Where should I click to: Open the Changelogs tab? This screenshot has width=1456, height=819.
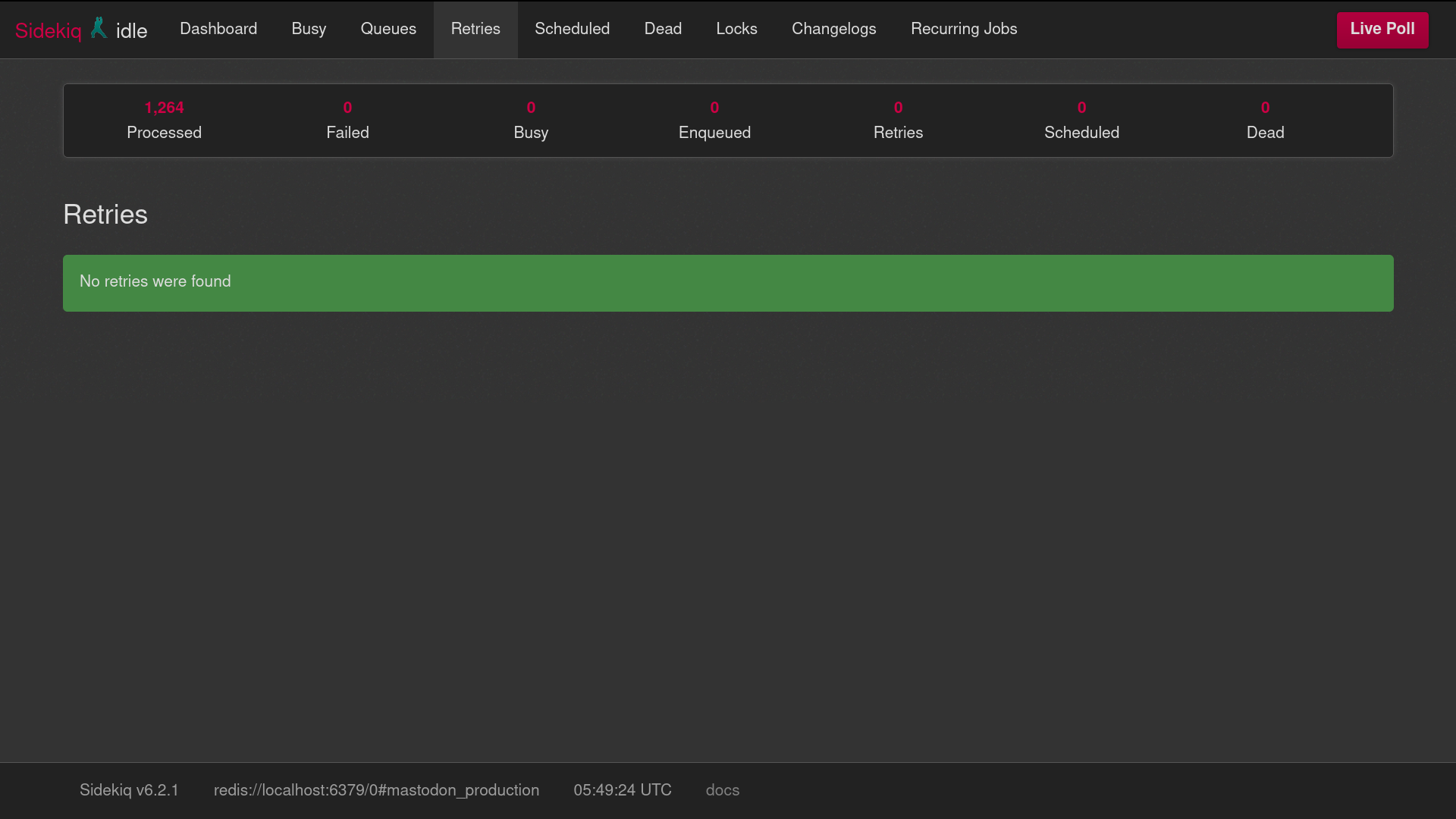[x=833, y=29]
